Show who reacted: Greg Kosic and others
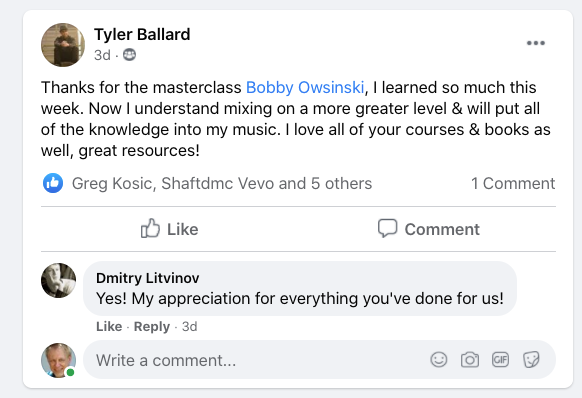Viewport: 582px width, 398px height. pyautogui.click(x=222, y=183)
